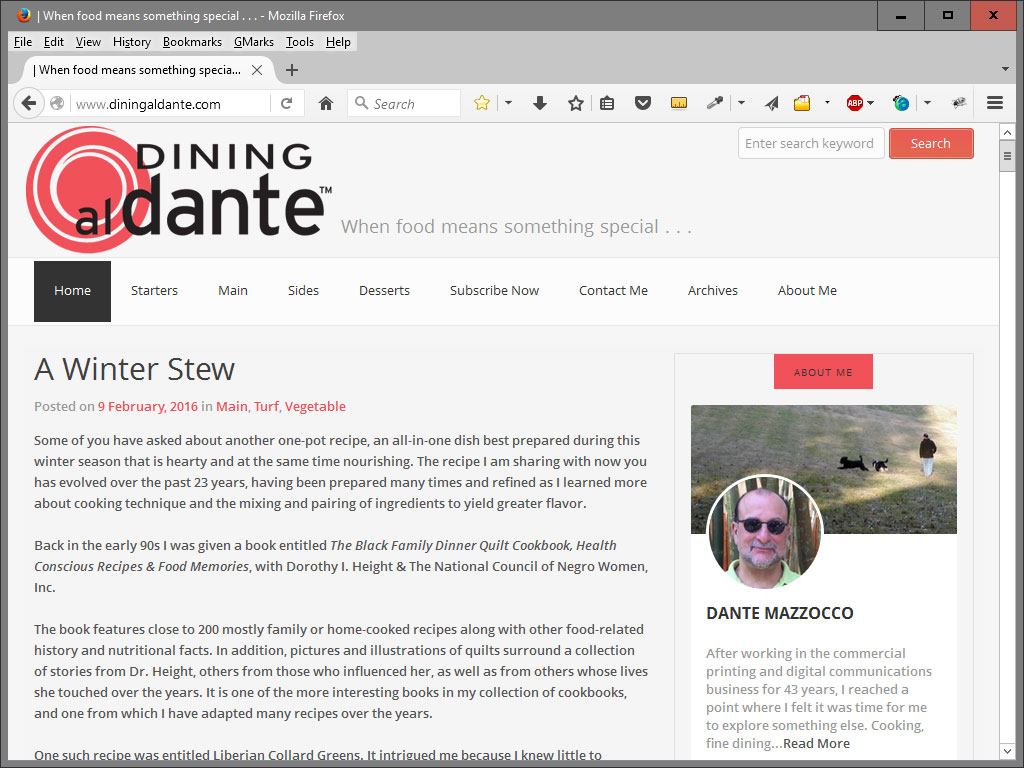The height and width of the screenshot is (768, 1024).
Task: Expand dropdown next to GMarks star
Action: pos(508,103)
